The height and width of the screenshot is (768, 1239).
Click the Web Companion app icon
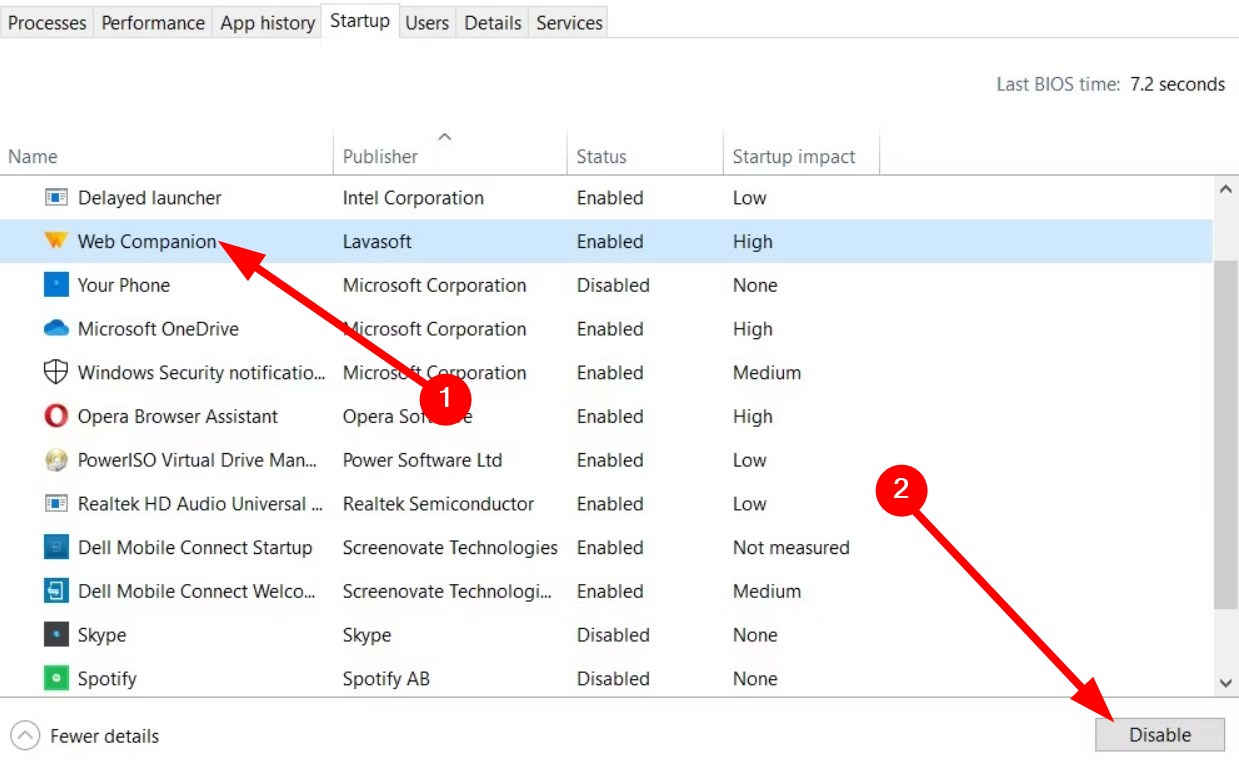point(56,241)
